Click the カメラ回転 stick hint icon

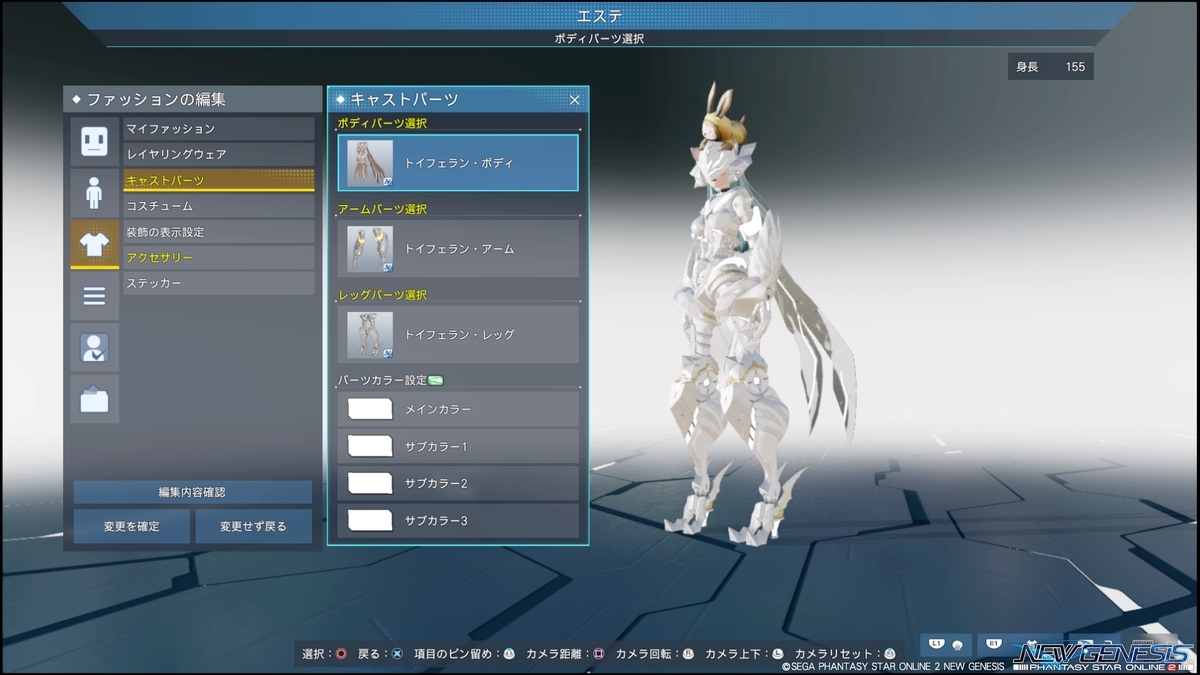pos(688,654)
